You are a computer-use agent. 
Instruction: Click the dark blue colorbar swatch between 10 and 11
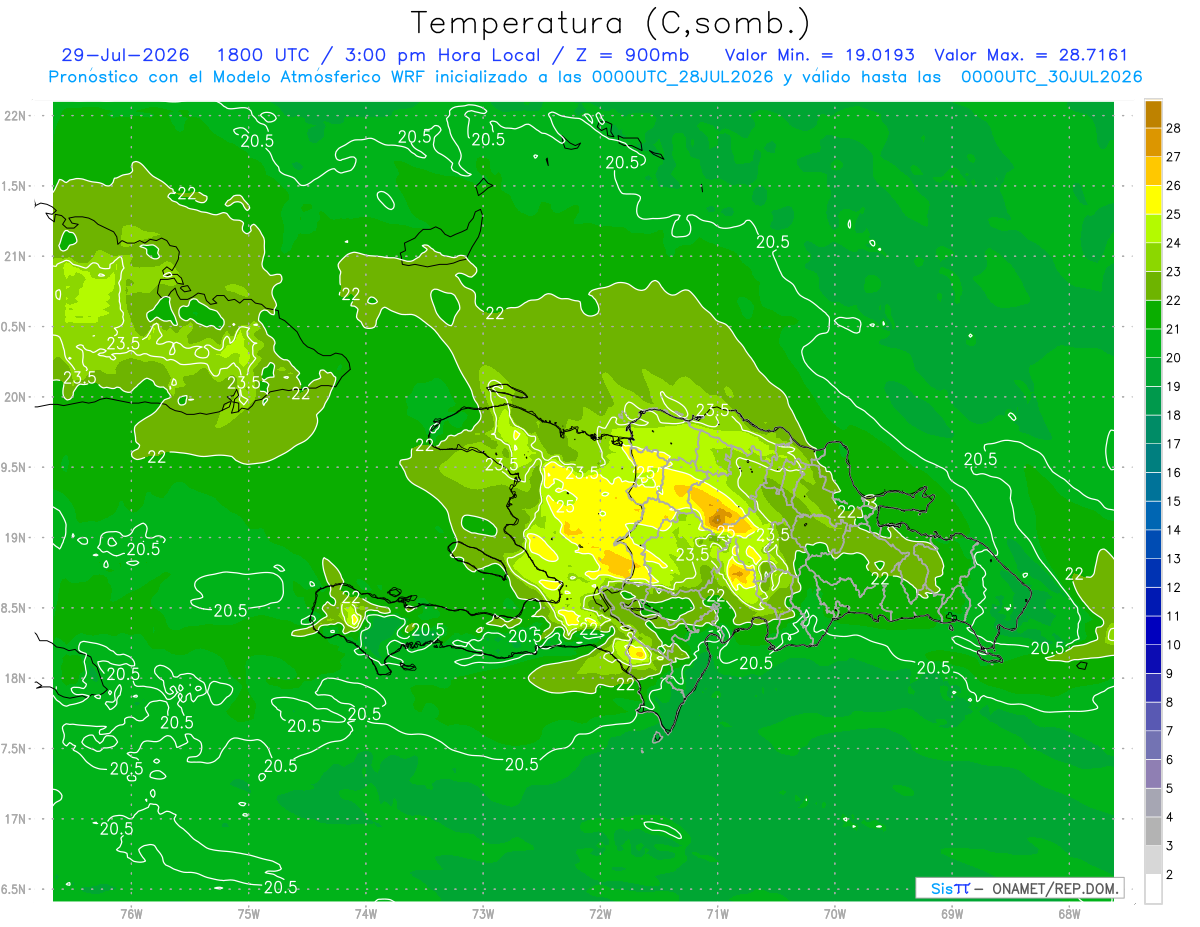click(1153, 631)
